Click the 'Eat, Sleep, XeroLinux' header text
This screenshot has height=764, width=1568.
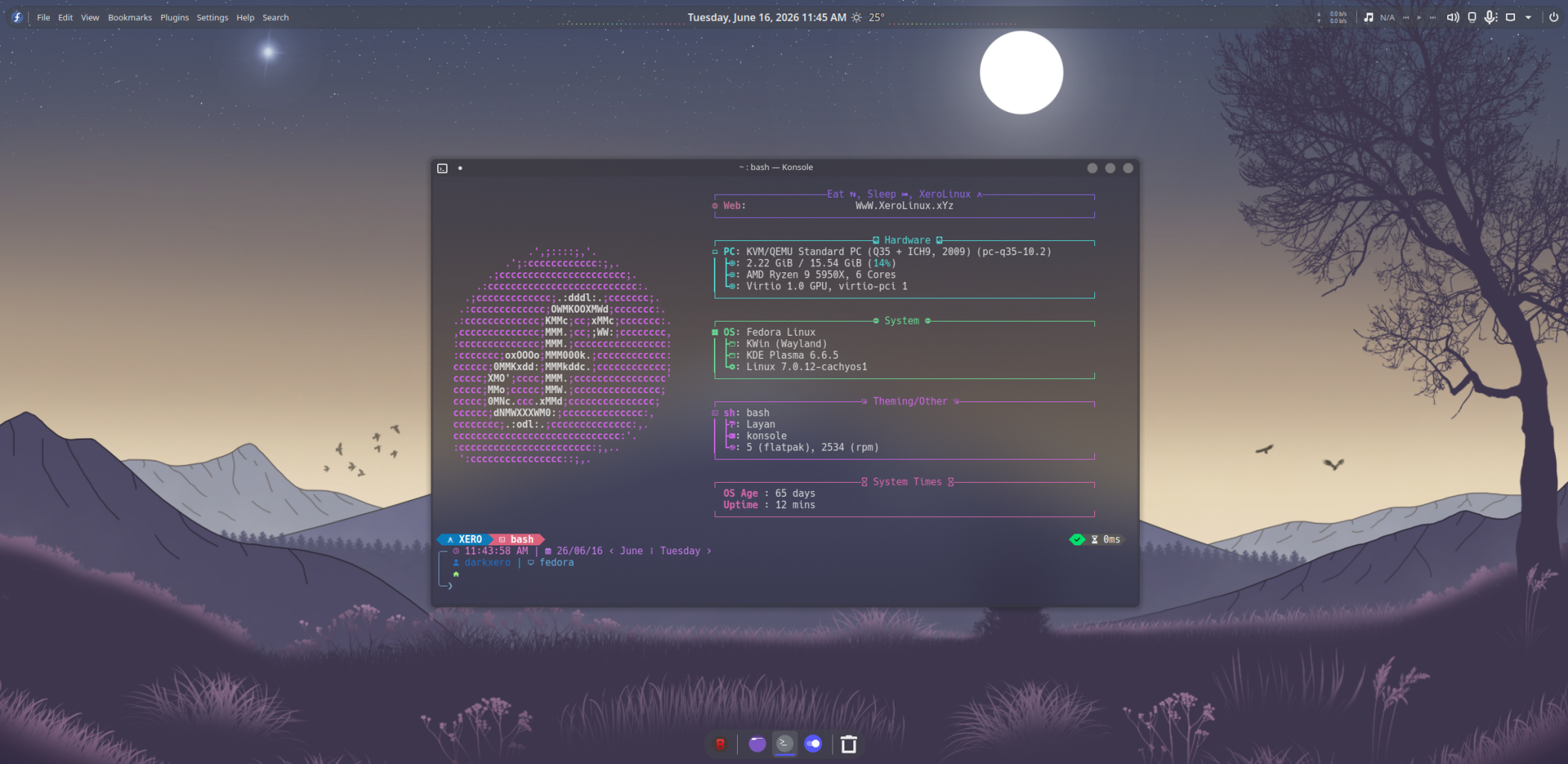point(904,194)
